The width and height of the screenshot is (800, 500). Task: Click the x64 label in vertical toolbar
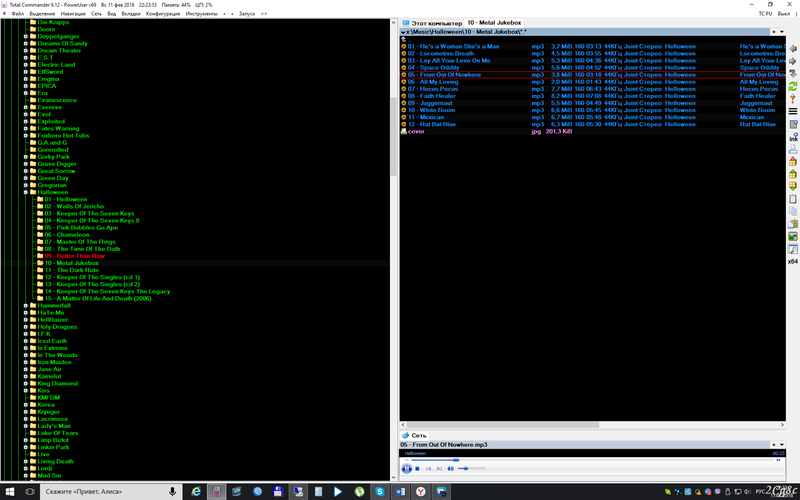[792, 262]
